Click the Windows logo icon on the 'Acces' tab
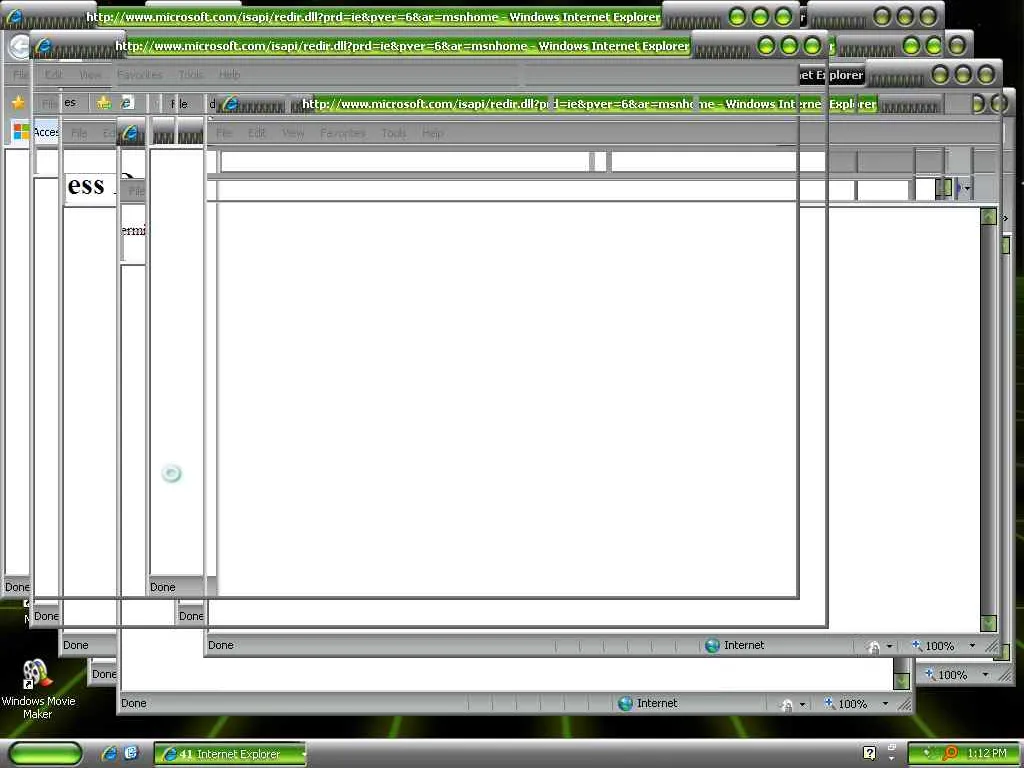 tap(21, 132)
